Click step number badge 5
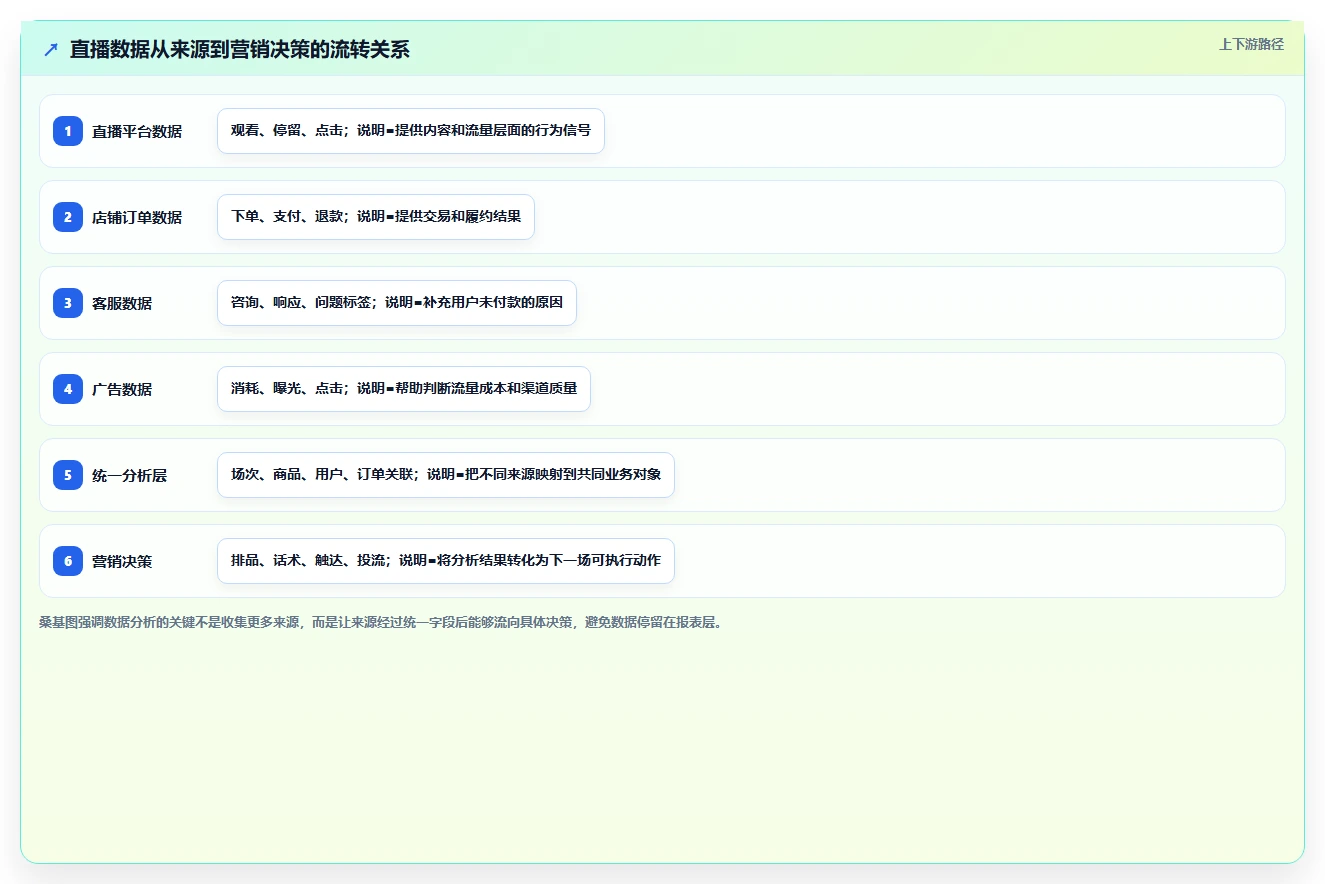This screenshot has height=884, width=1325. [68, 474]
